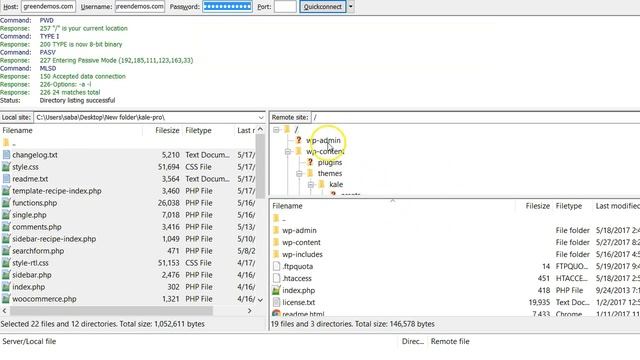Select kale folder in remote tree
Image resolution: width=640 pixels, height=360 pixels.
(336, 184)
